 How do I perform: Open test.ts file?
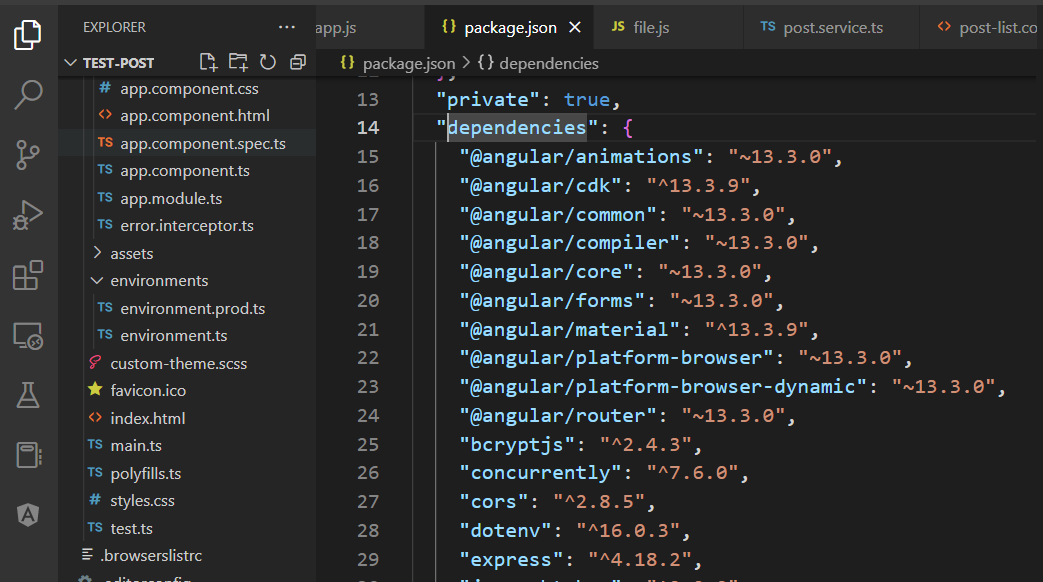click(131, 529)
